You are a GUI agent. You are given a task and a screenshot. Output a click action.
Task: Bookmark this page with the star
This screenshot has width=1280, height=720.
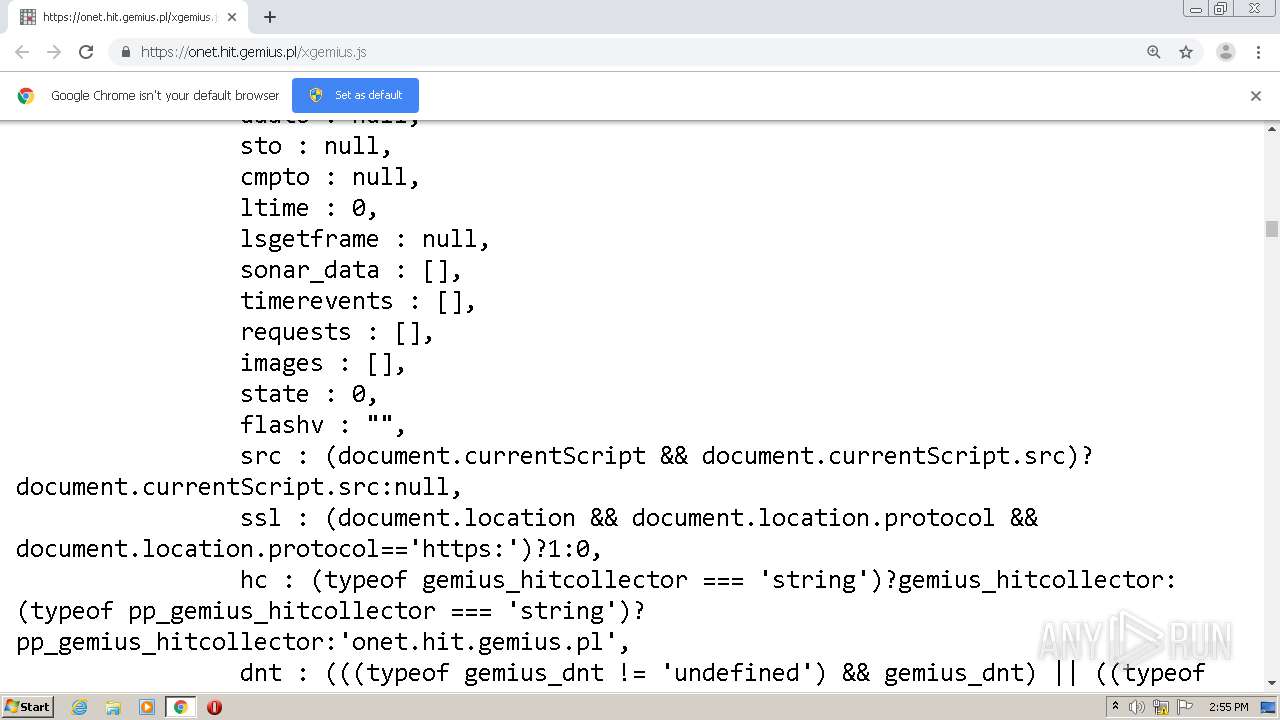point(1186,52)
